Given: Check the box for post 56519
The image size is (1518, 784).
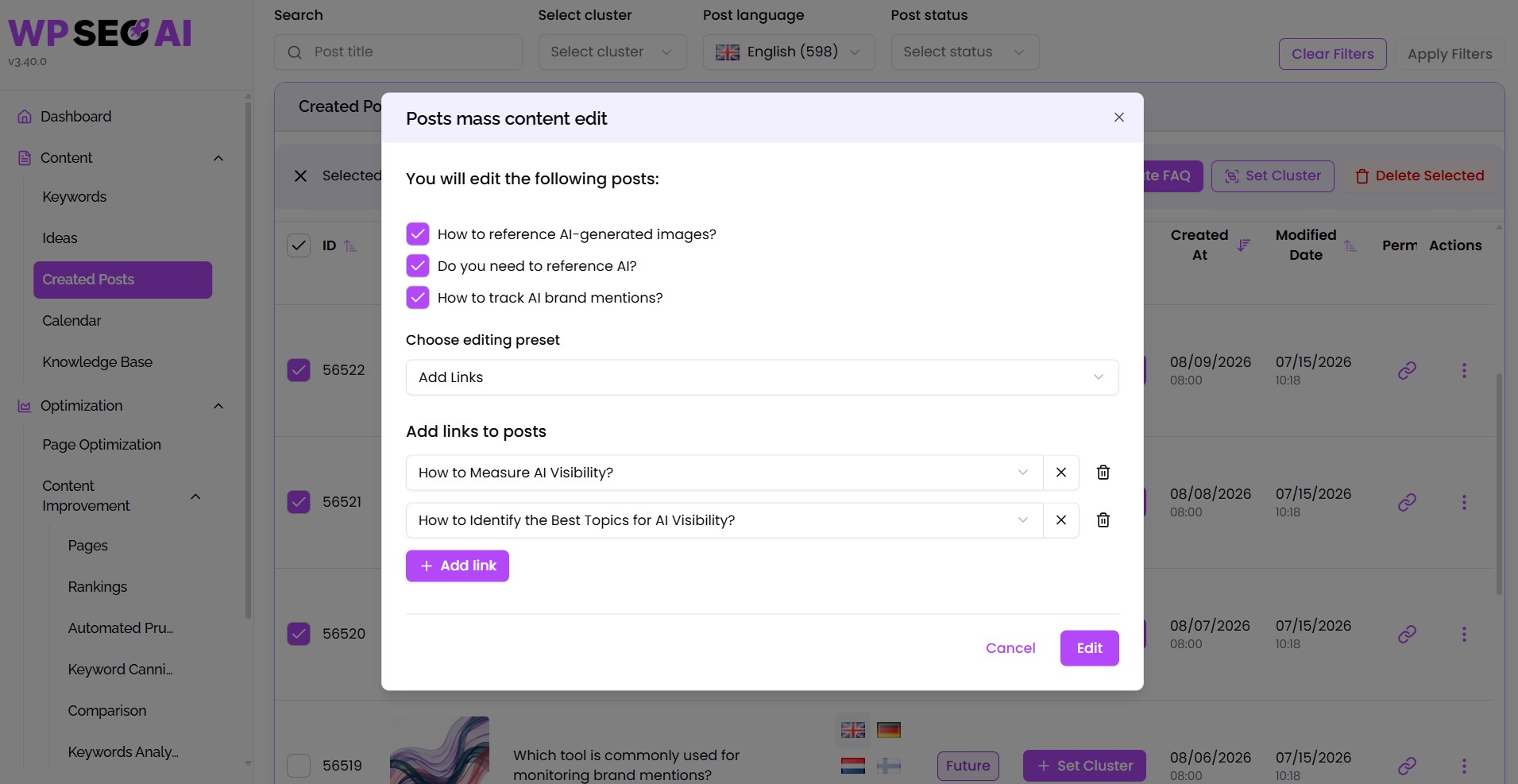Looking at the screenshot, I should click(x=299, y=766).
